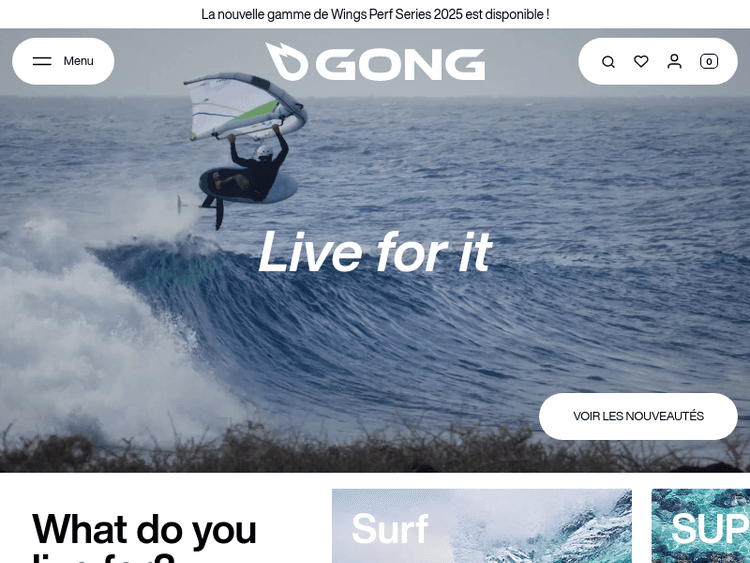Click the GONG flame logo mark

coord(287,61)
